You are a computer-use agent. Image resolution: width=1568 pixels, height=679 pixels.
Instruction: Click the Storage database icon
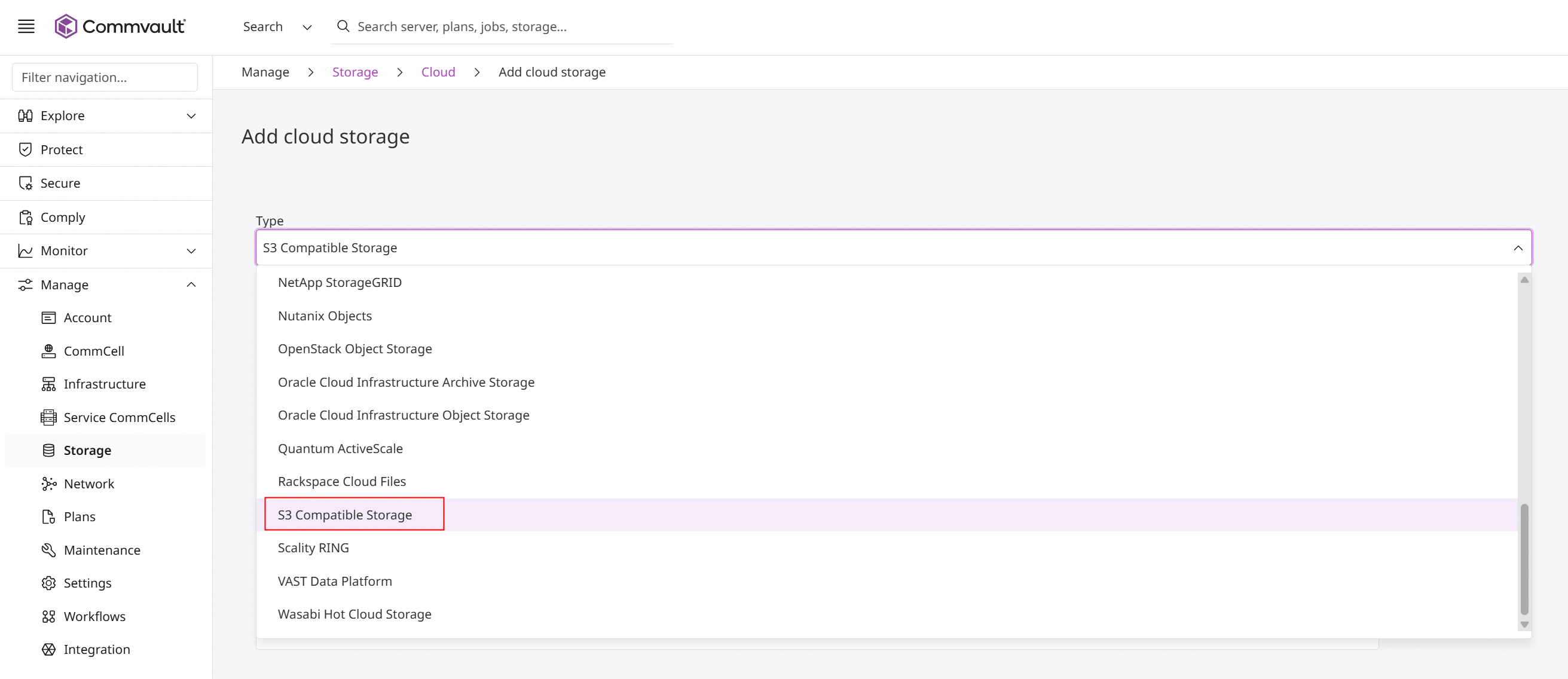(48, 450)
